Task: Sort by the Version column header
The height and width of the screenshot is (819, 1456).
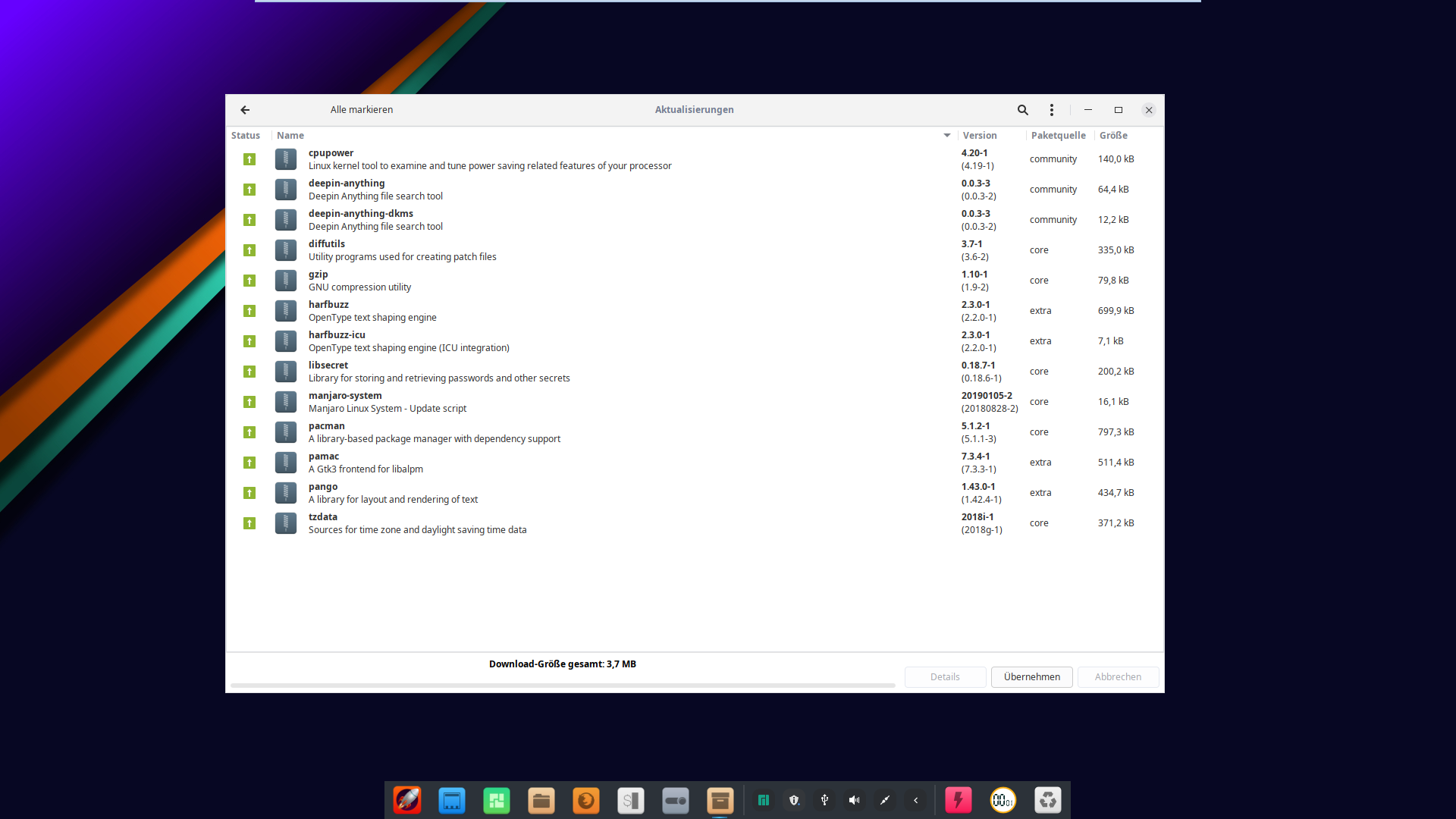Action: tap(980, 136)
